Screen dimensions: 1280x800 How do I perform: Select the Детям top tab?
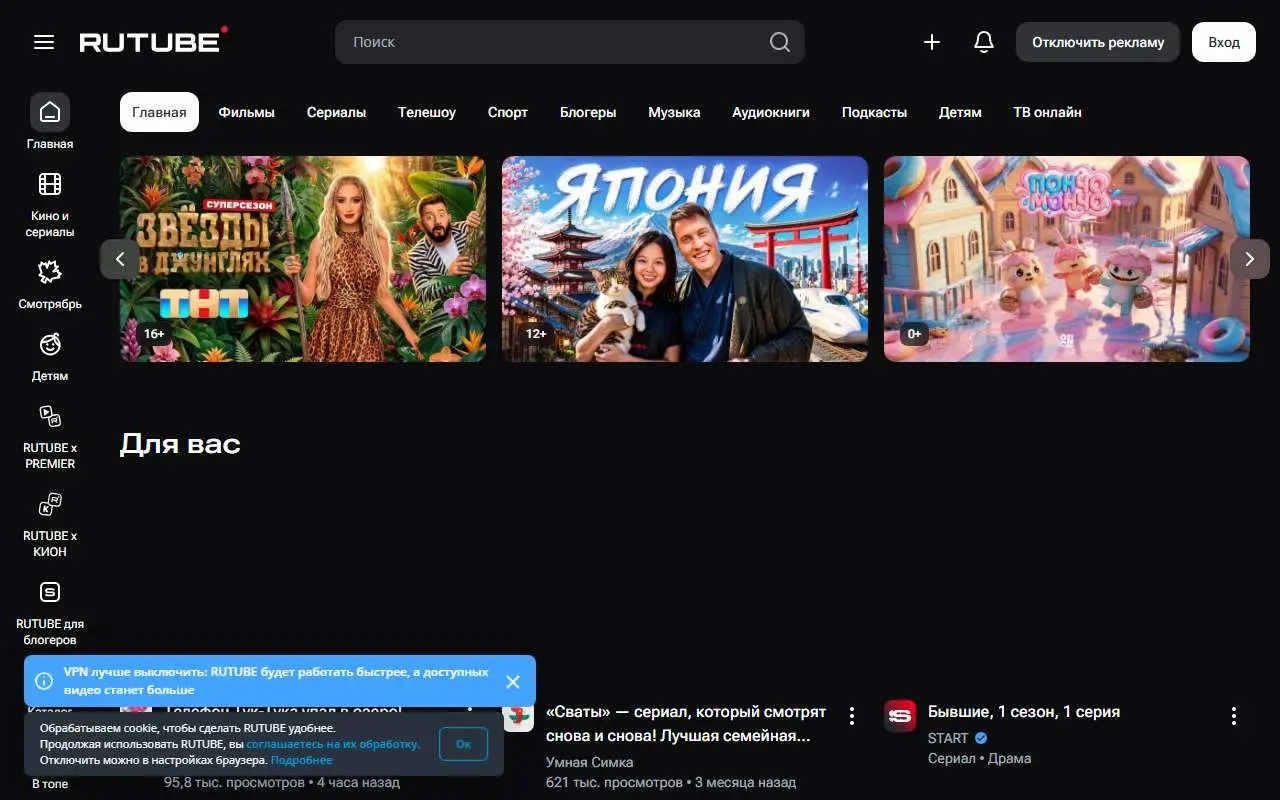point(960,112)
